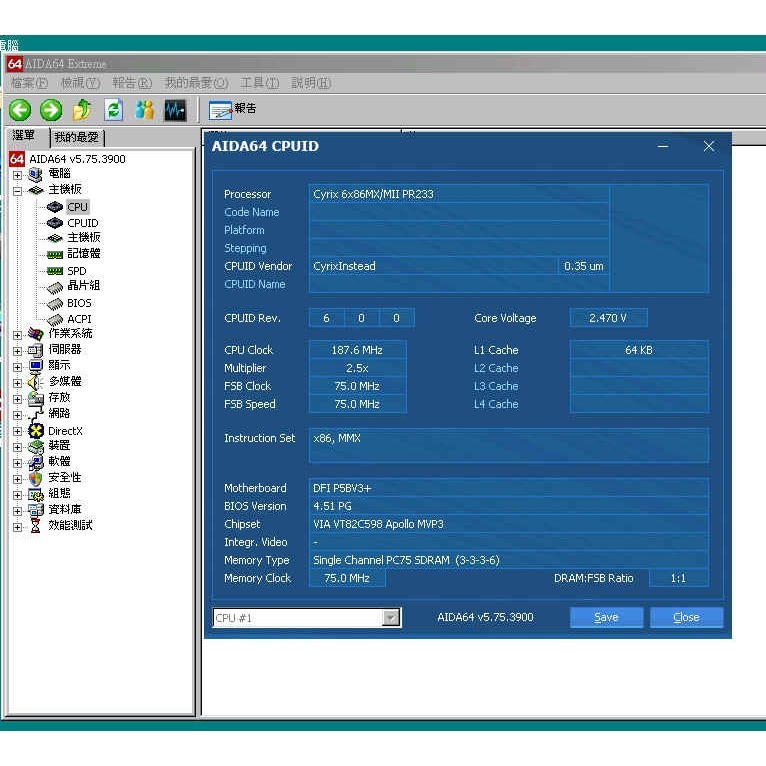Expand the 顯示 tree node
The width and height of the screenshot is (766, 766).
tap(18, 367)
